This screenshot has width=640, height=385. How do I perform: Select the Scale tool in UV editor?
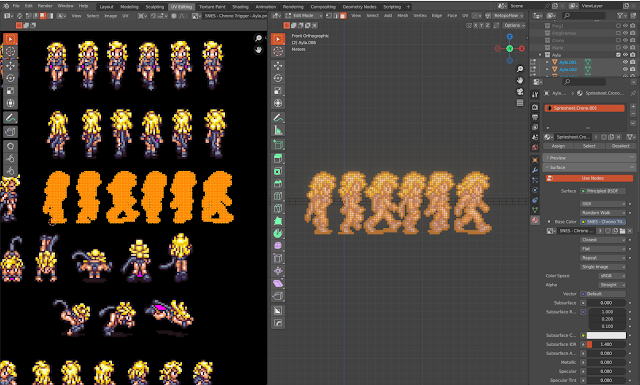(10, 91)
